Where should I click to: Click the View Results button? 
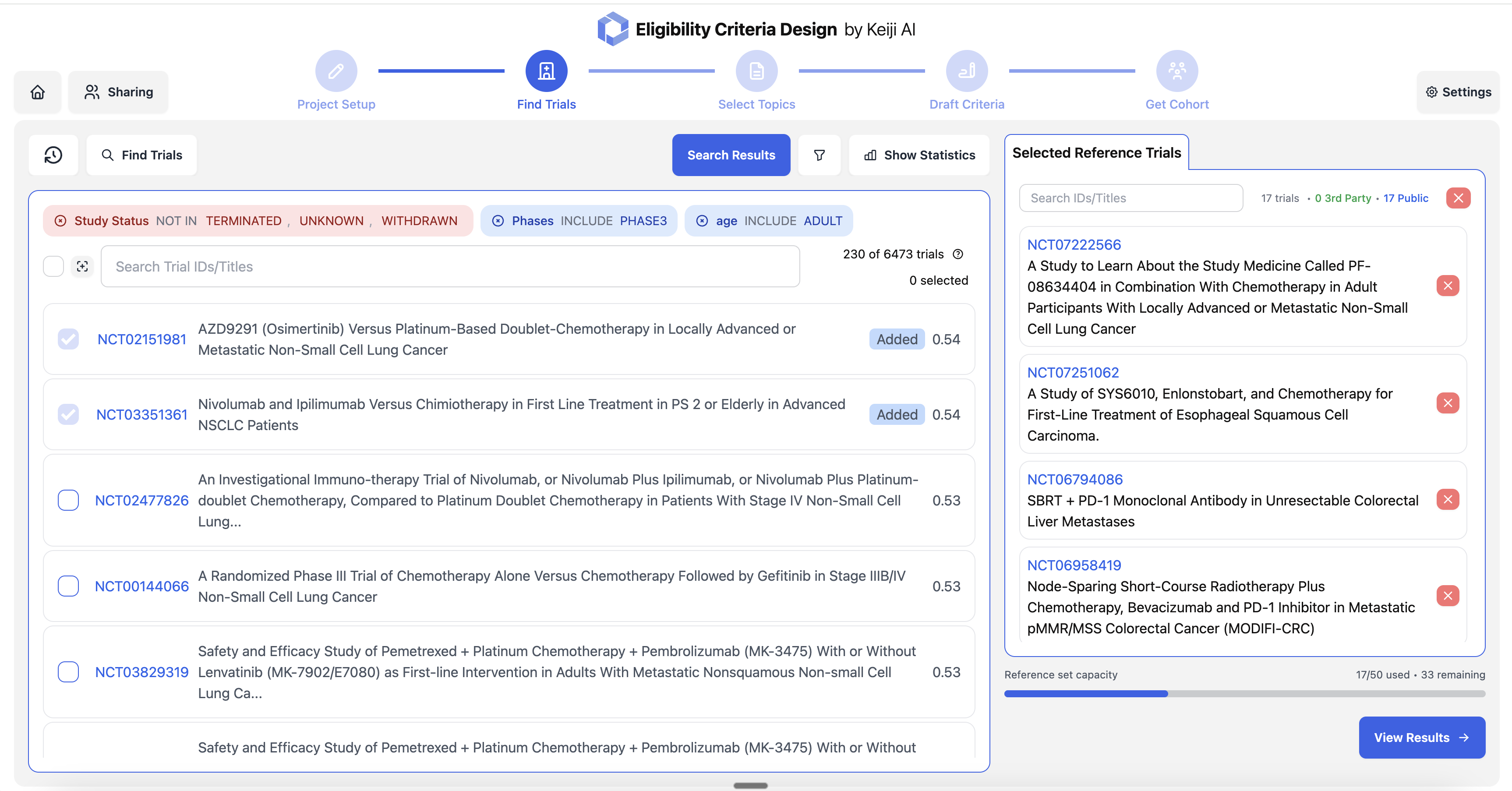(x=1422, y=737)
